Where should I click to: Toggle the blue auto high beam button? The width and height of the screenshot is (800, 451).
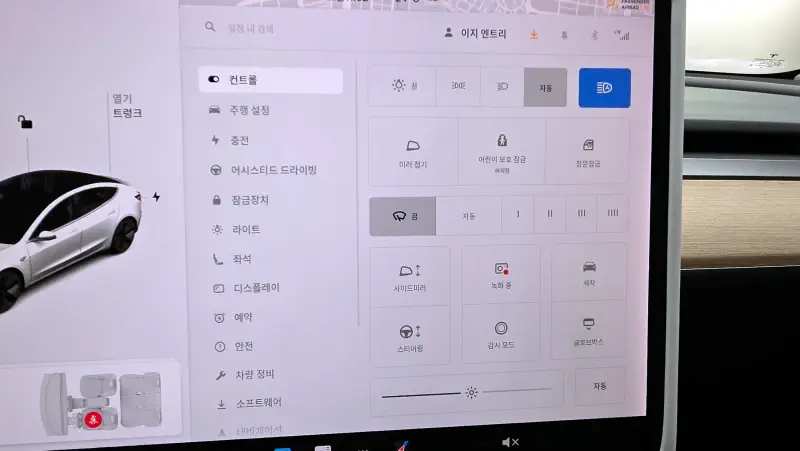(x=604, y=88)
